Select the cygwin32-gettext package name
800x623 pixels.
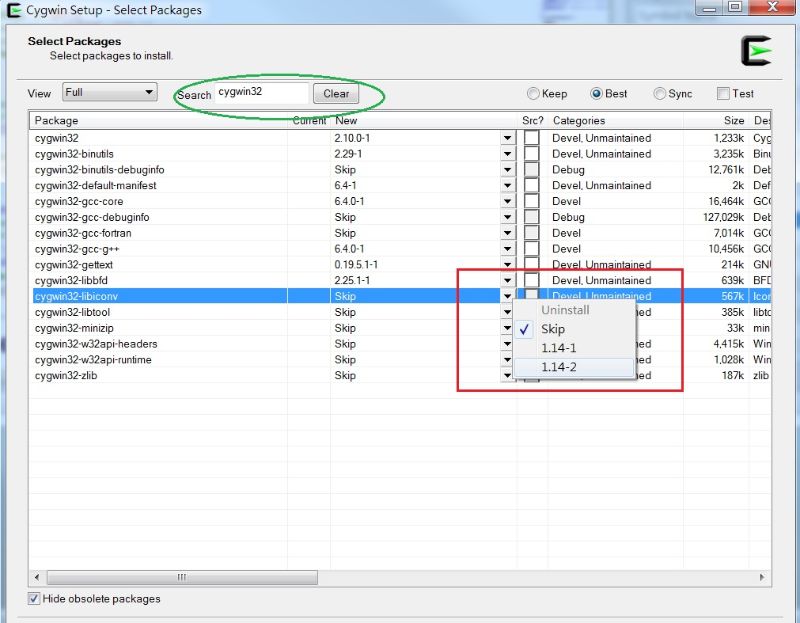(x=74, y=264)
